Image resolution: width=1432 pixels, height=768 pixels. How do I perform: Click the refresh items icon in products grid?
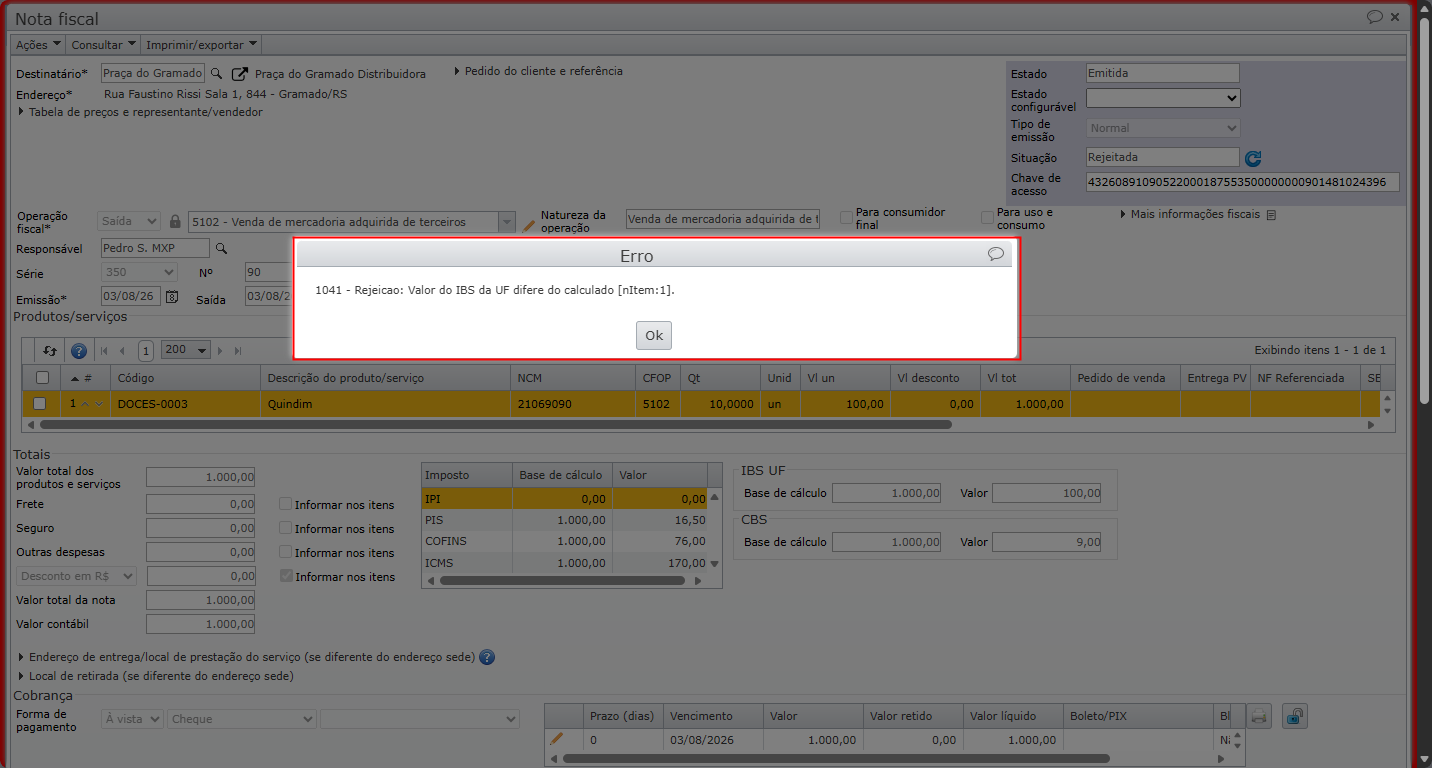[x=50, y=351]
